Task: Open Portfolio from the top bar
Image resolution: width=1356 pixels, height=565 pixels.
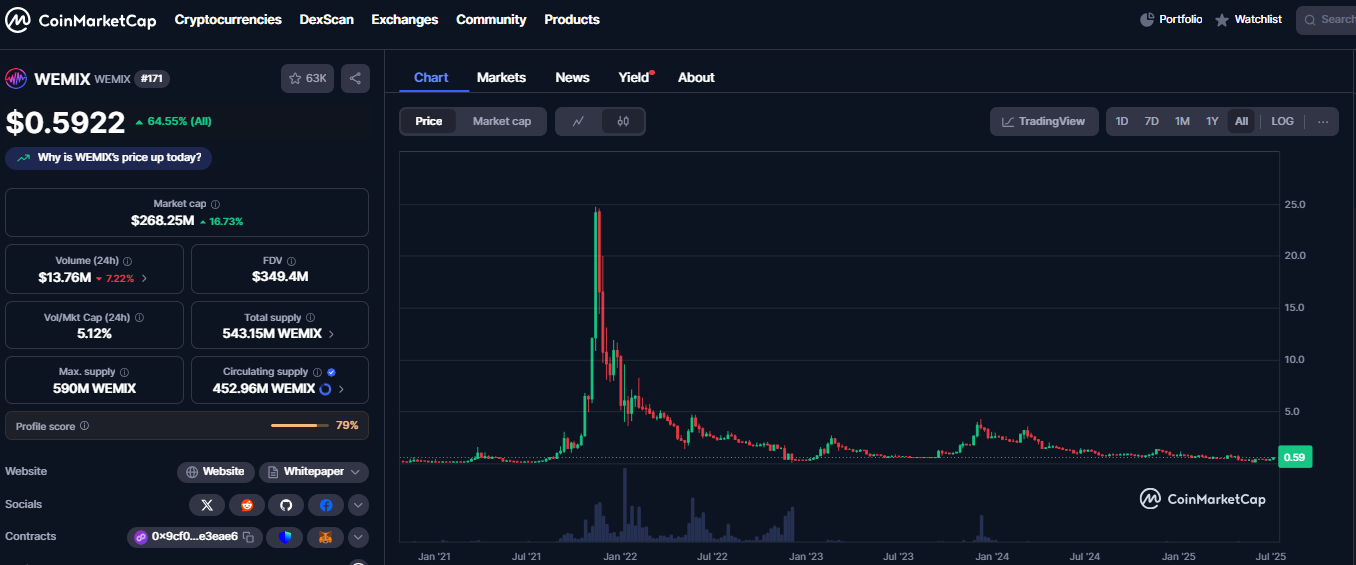Action: 1171,19
